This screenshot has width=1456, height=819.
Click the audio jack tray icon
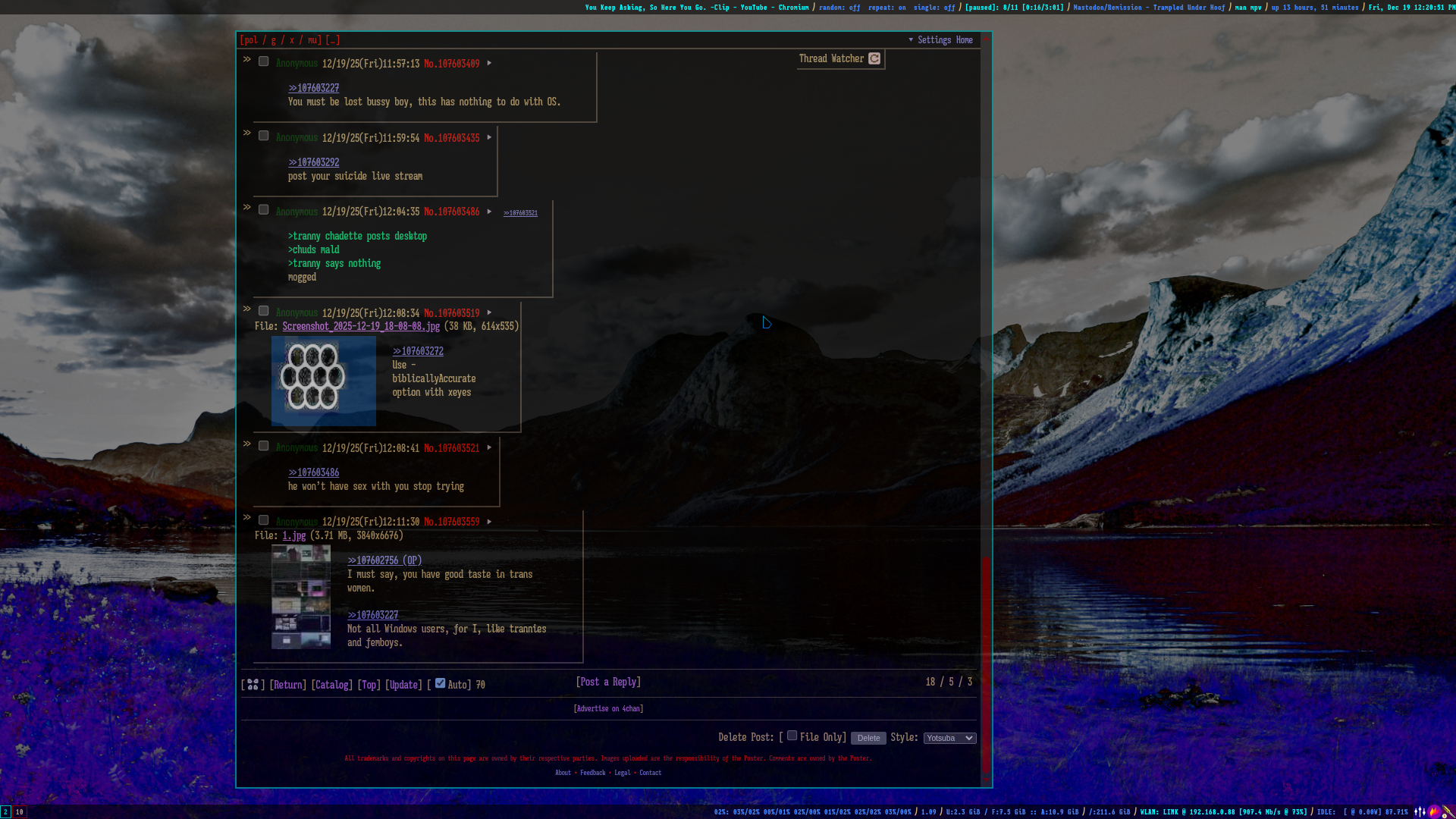[1448, 811]
